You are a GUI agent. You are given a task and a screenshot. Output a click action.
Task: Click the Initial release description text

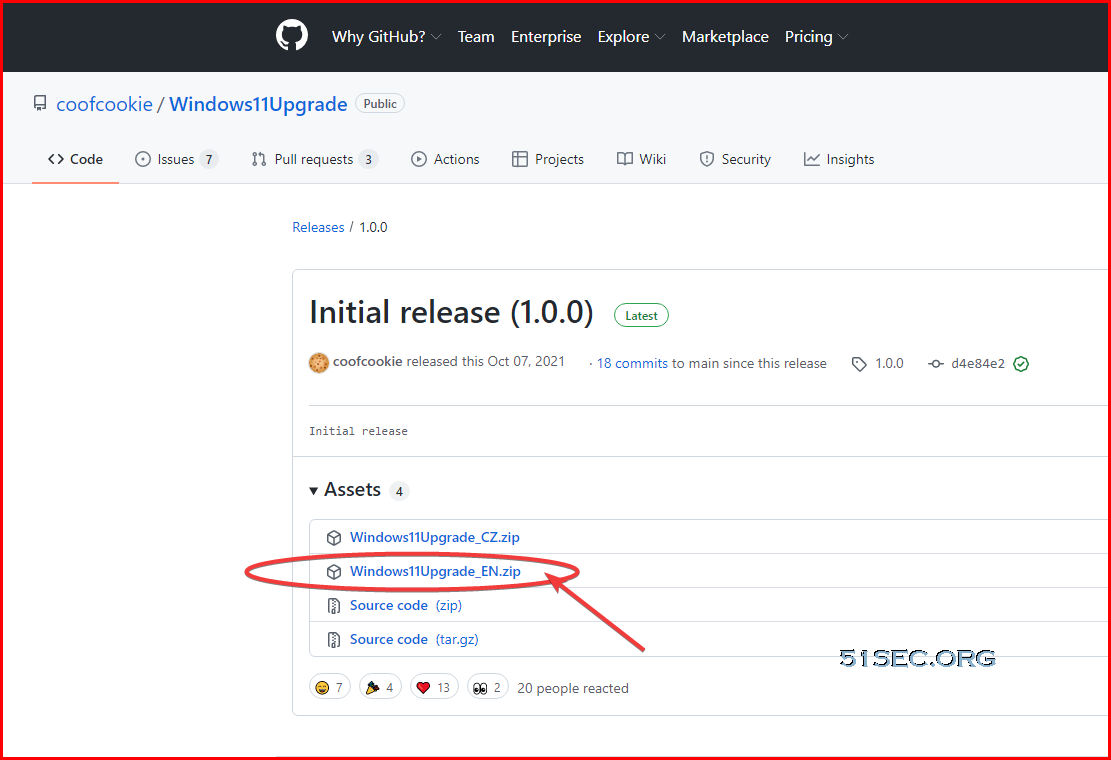(358, 431)
